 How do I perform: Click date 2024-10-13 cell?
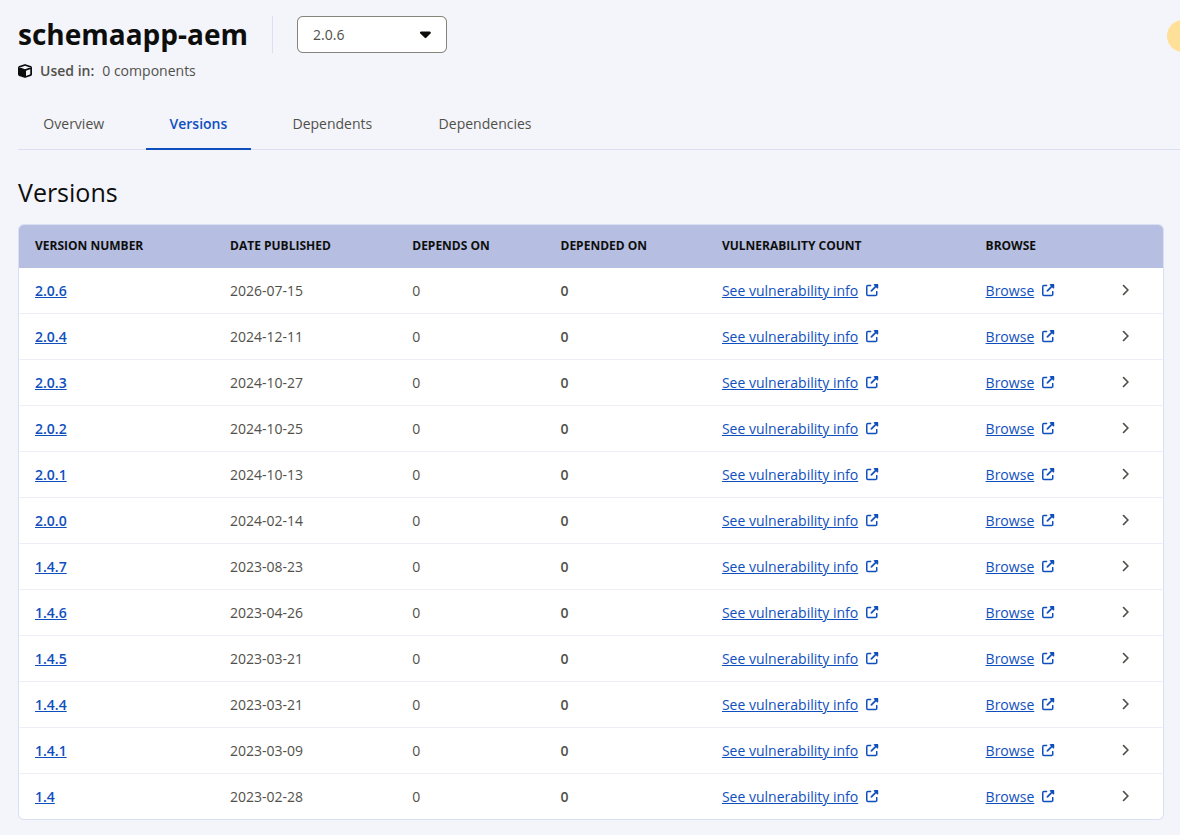pyautogui.click(x=266, y=475)
